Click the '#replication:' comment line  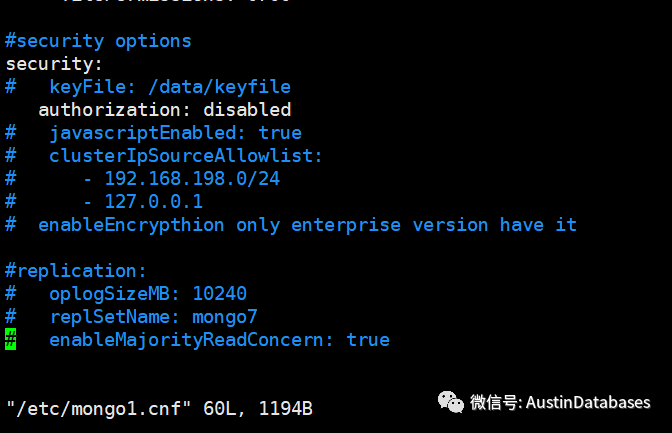(x=76, y=270)
